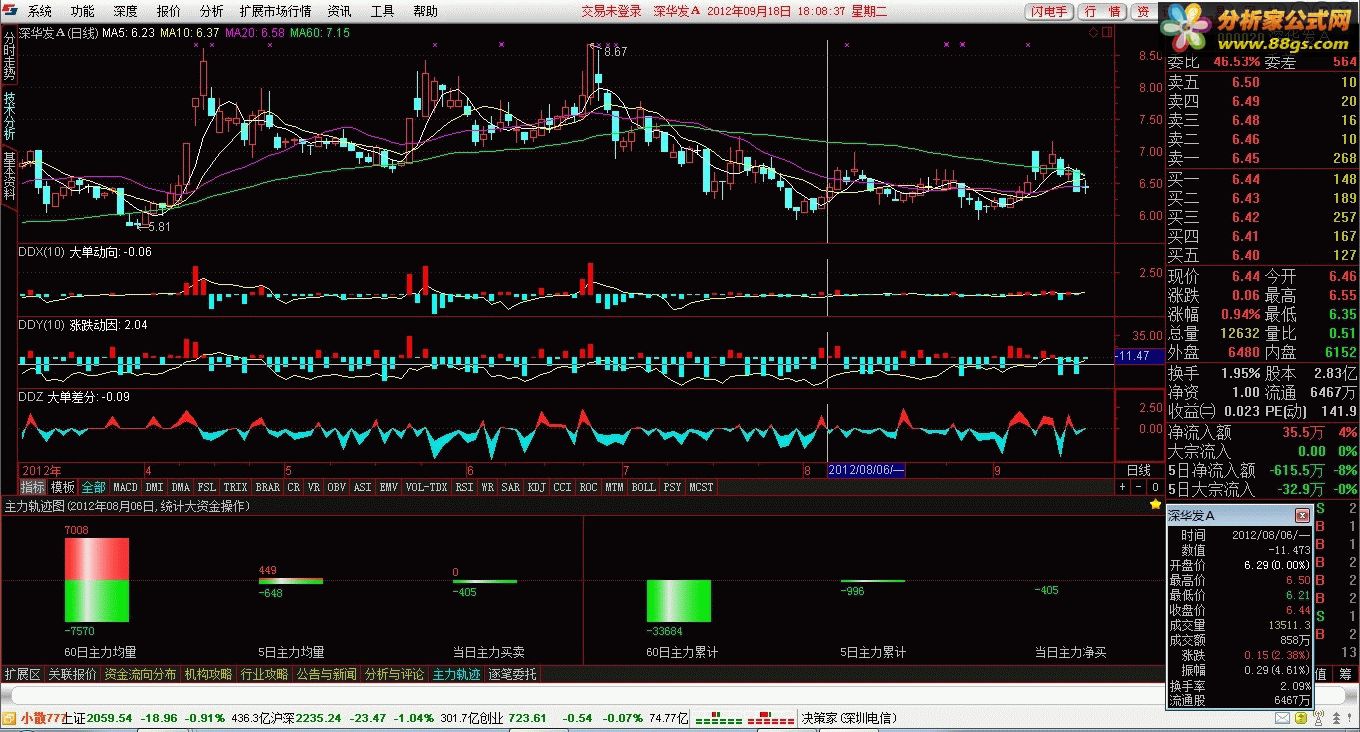Click the 资 button in title bar
1360x732 pixels.
point(1142,12)
